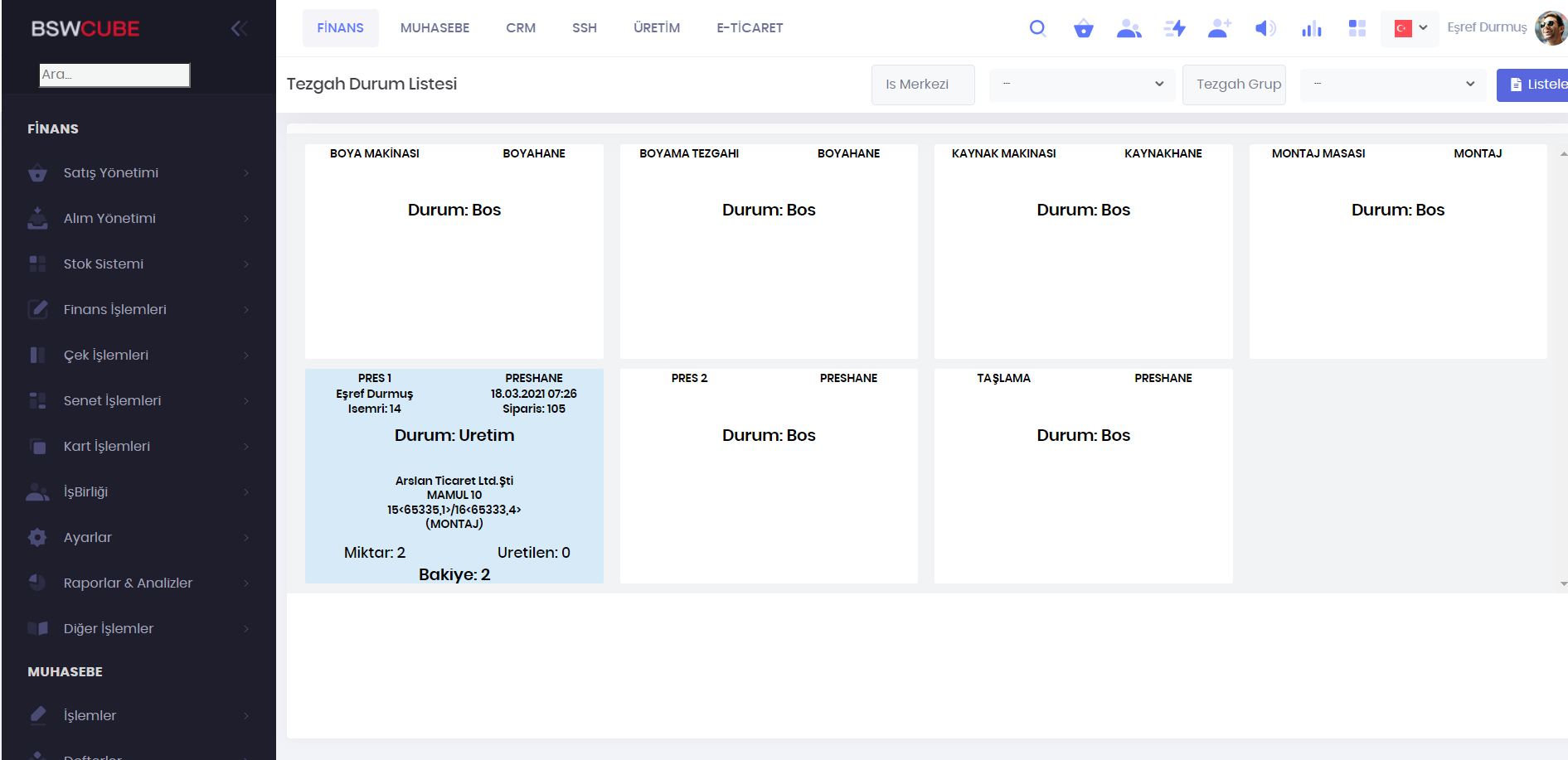The image size is (1568, 760).
Task: Click the add user icon in header
Action: tap(1219, 29)
